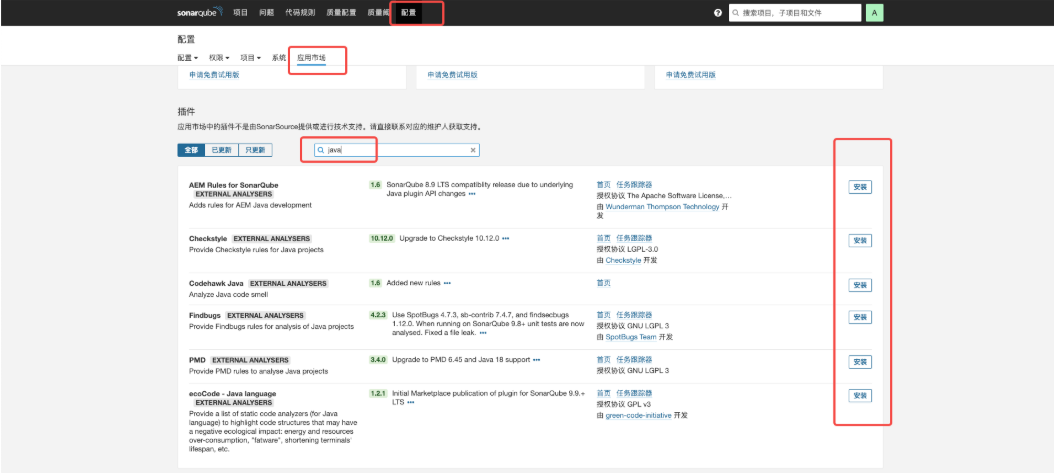Click the EXTERNAL ANALYSERS tag beside Checkstyle
Screen dimensions: 1054x473
click(272, 239)
